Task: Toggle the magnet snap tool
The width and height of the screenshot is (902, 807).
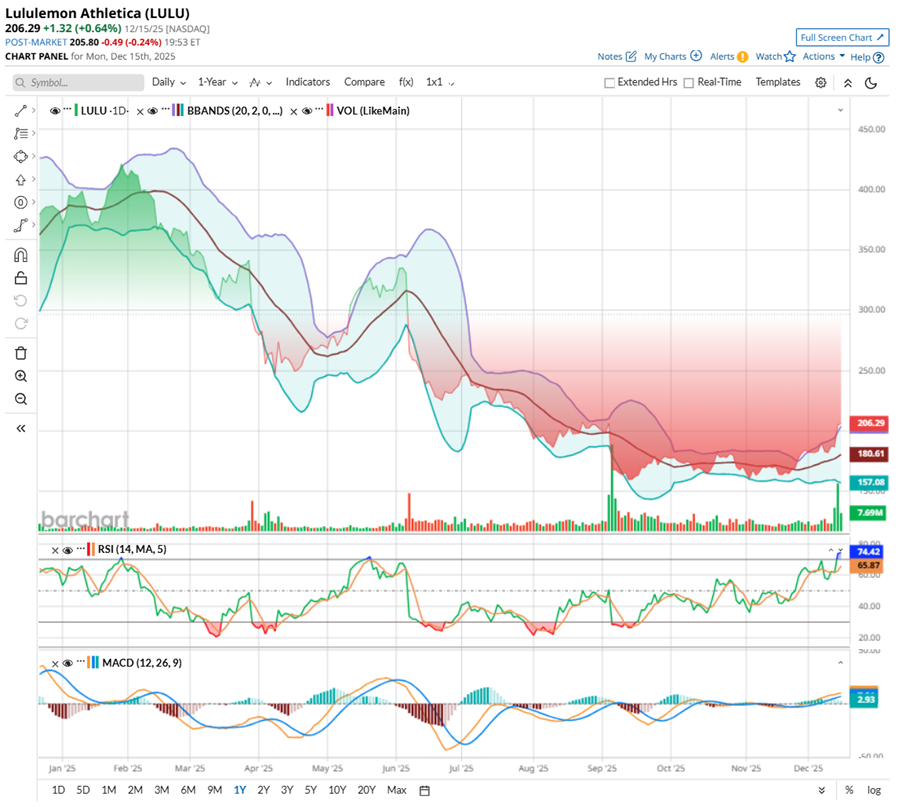Action: pyautogui.click(x=21, y=255)
